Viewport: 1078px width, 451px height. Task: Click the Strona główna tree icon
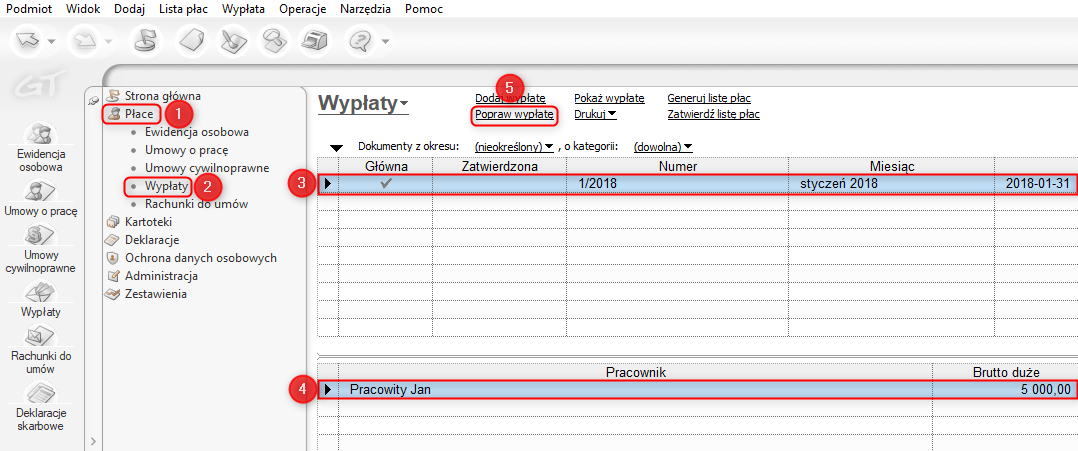[x=112, y=96]
